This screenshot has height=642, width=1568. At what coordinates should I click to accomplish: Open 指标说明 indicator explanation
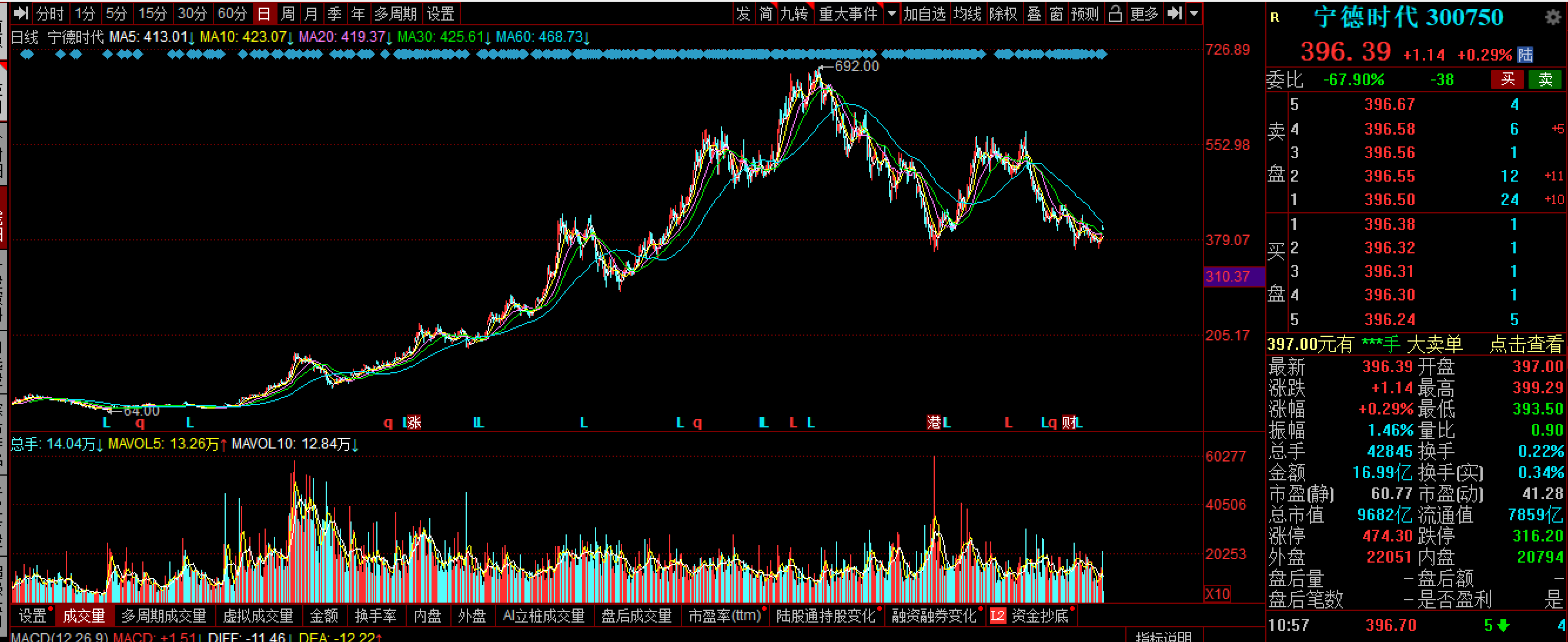[1164, 637]
